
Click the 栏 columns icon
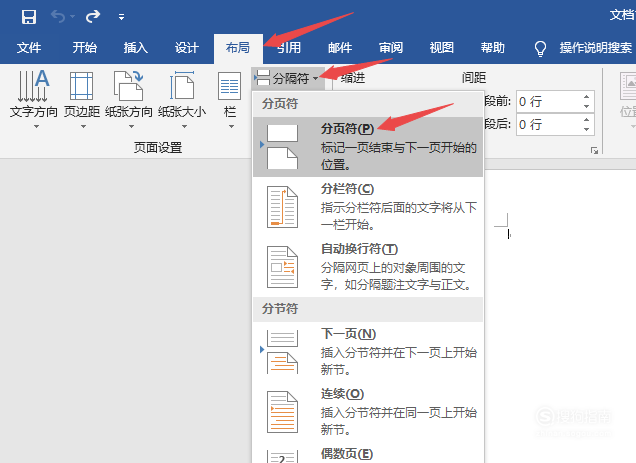point(230,86)
